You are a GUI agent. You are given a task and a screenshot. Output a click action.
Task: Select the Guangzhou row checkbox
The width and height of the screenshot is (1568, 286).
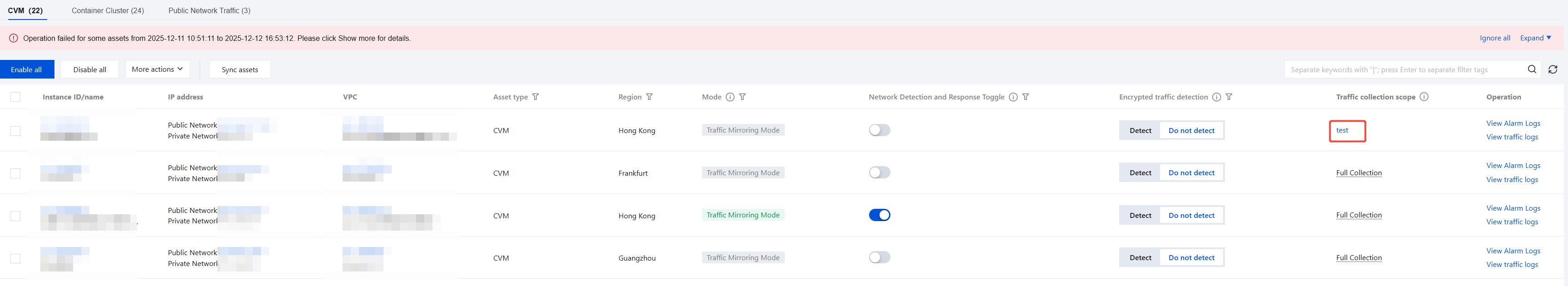(x=16, y=258)
